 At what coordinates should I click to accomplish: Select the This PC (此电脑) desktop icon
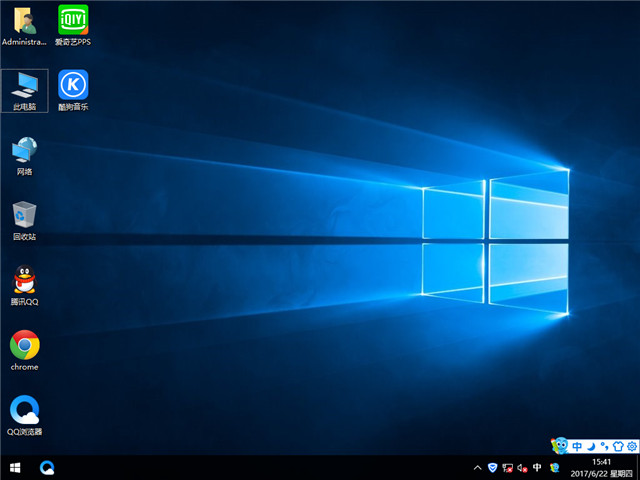pos(24,91)
